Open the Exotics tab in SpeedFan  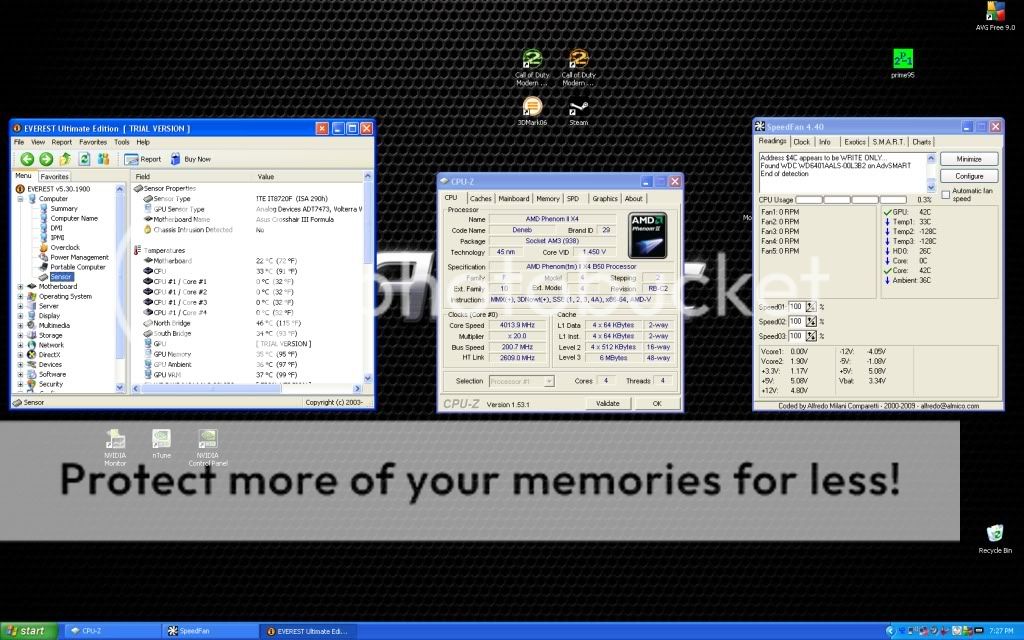[x=854, y=142]
